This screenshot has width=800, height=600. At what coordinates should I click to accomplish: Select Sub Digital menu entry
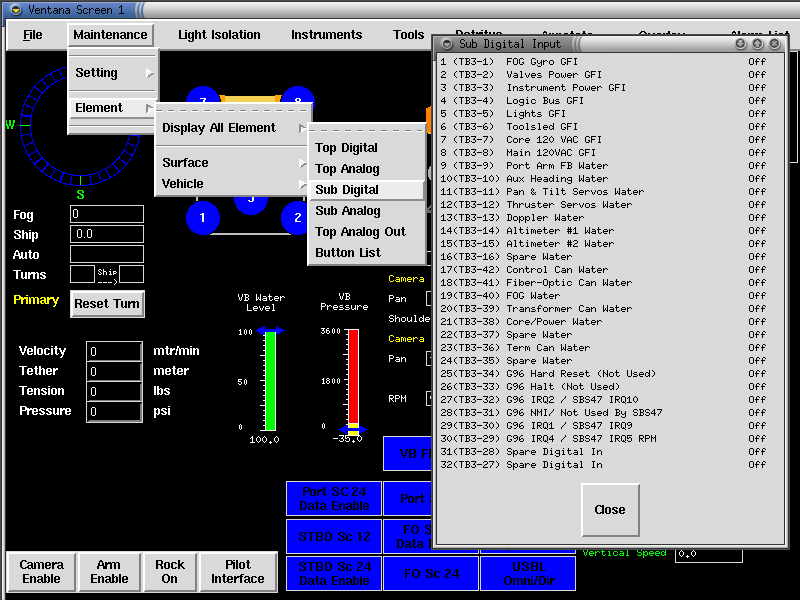(367, 190)
